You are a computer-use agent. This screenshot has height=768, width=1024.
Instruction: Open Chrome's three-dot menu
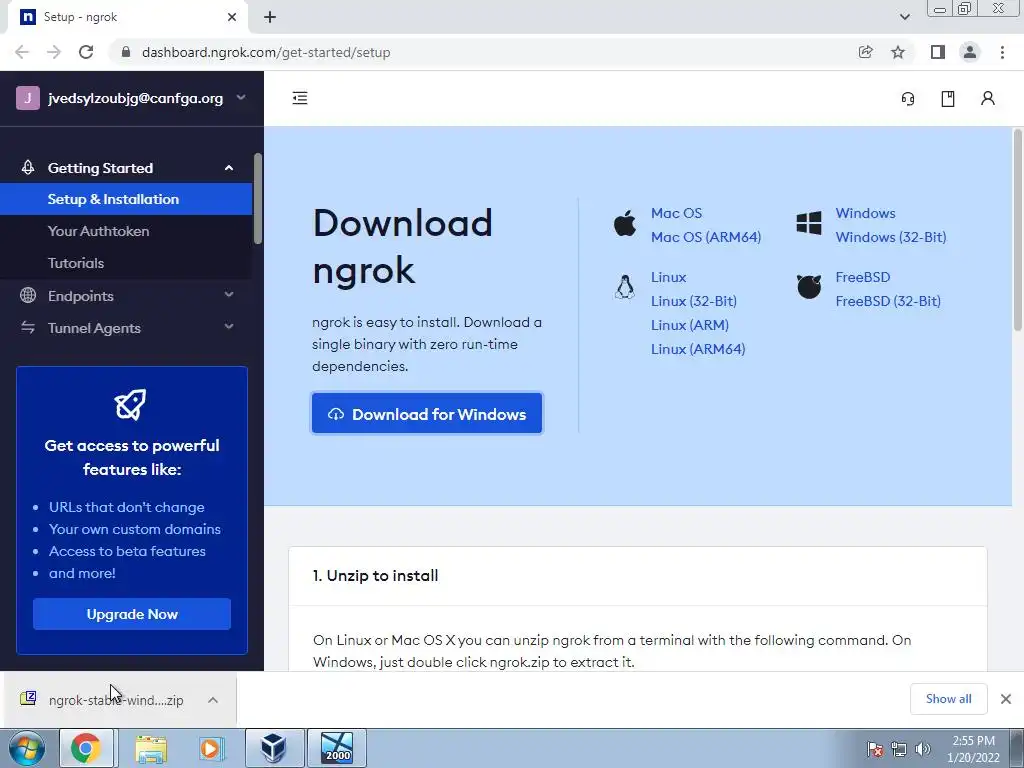tap(1002, 52)
